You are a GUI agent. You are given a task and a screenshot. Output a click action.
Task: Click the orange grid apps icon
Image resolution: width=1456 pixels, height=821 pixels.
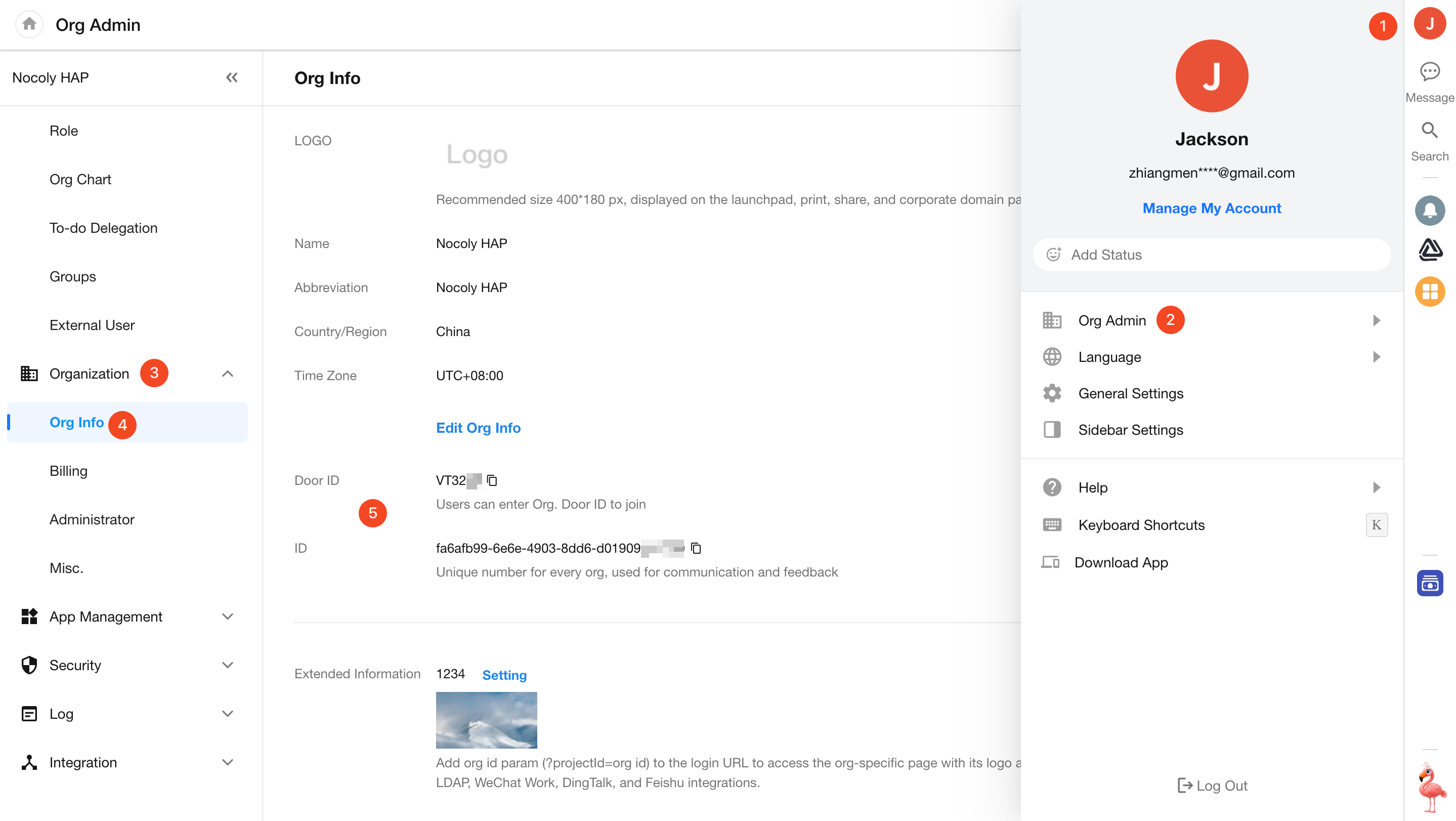click(1429, 292)
